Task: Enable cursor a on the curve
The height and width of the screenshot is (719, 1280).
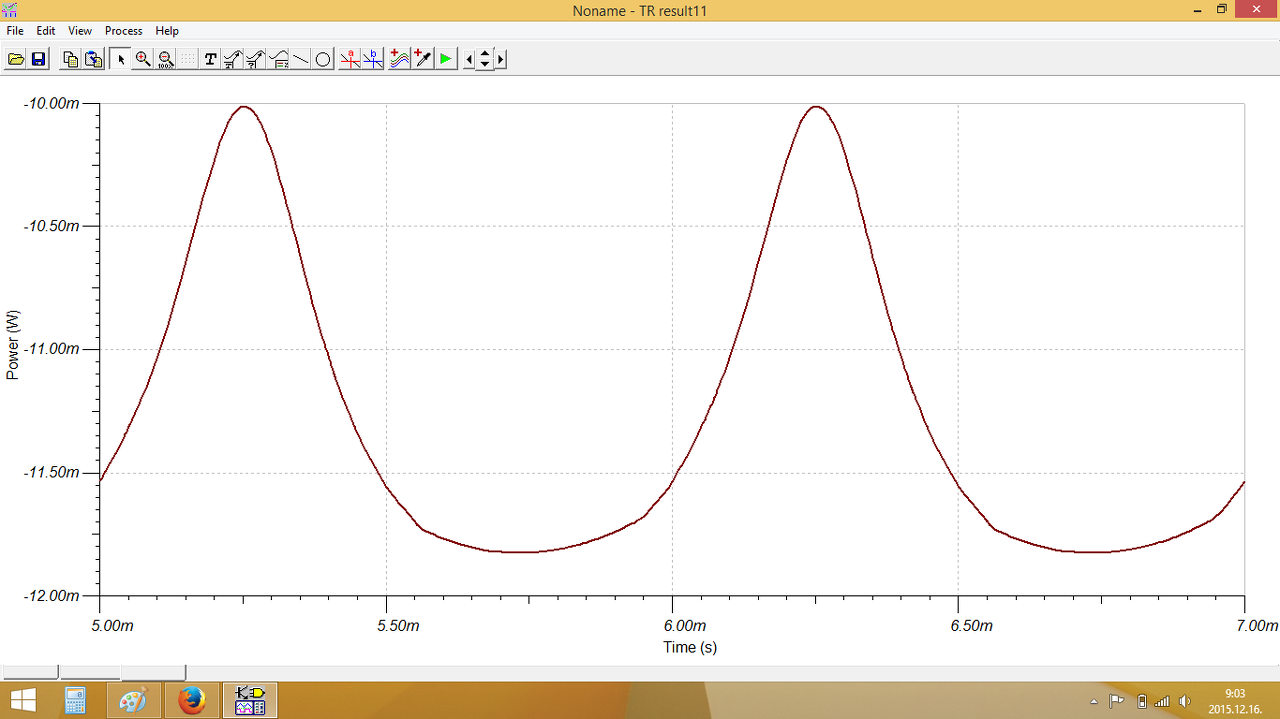Action: point(350,59)
